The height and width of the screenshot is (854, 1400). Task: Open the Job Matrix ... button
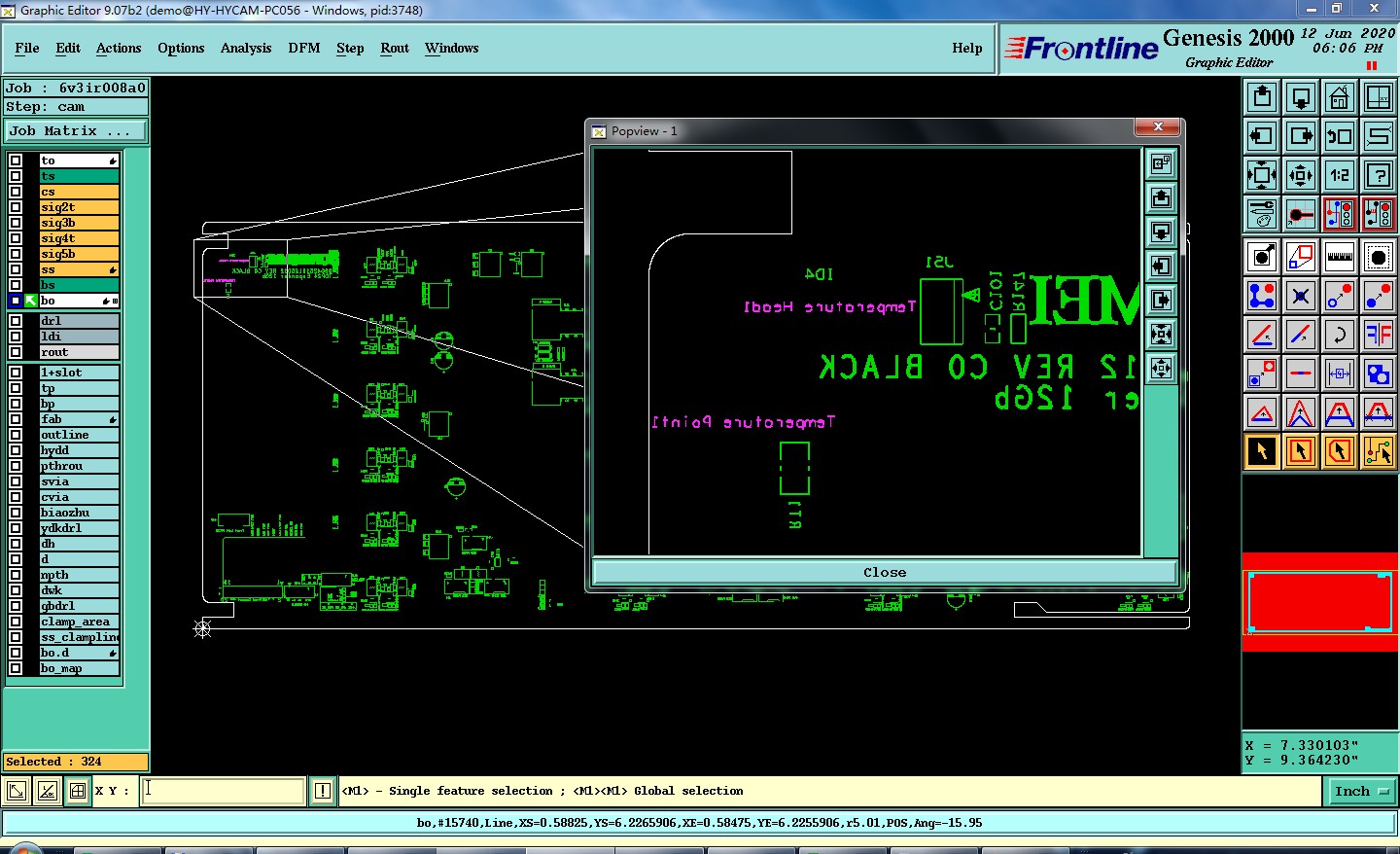click(x=76, y=130)
